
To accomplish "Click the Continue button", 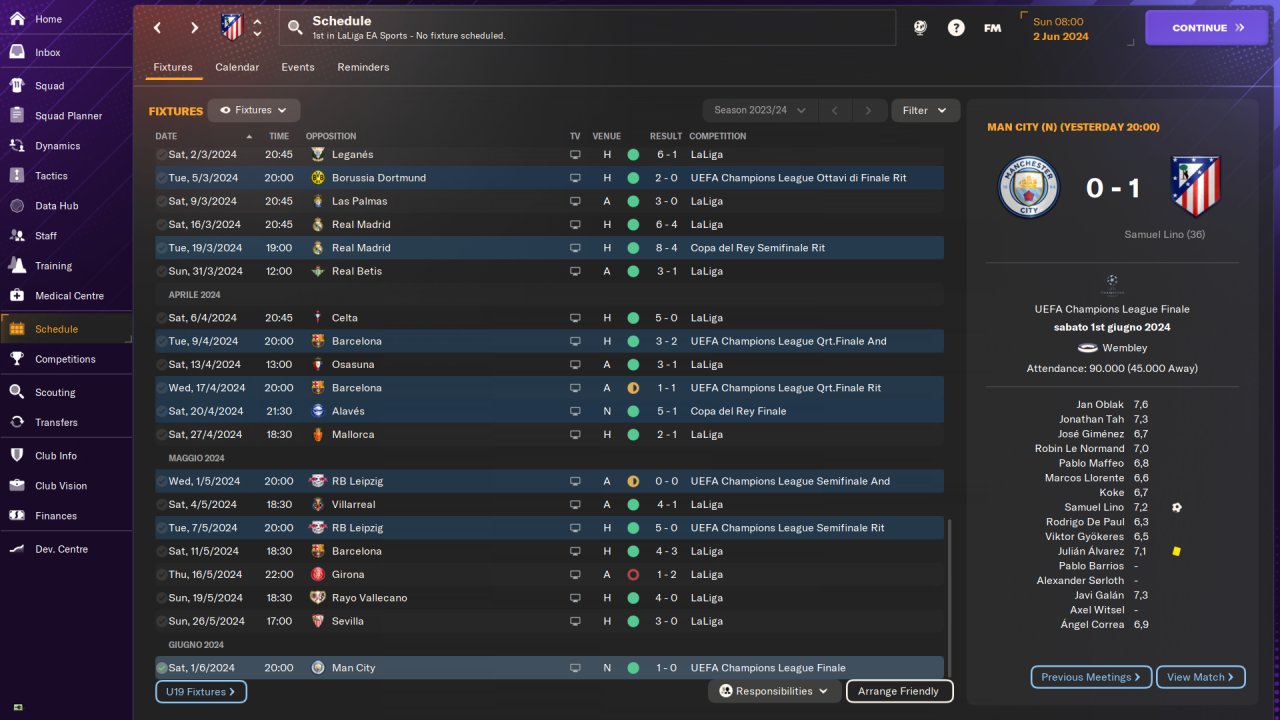I will 1208,28.
